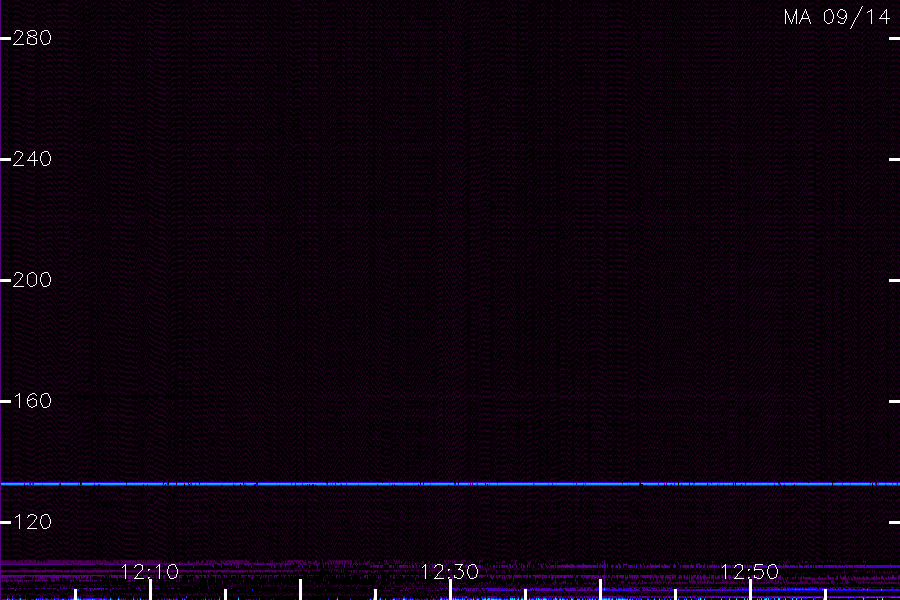Click the 120 frequency axis label
This screenshot has height=600, width=900.
32,522
